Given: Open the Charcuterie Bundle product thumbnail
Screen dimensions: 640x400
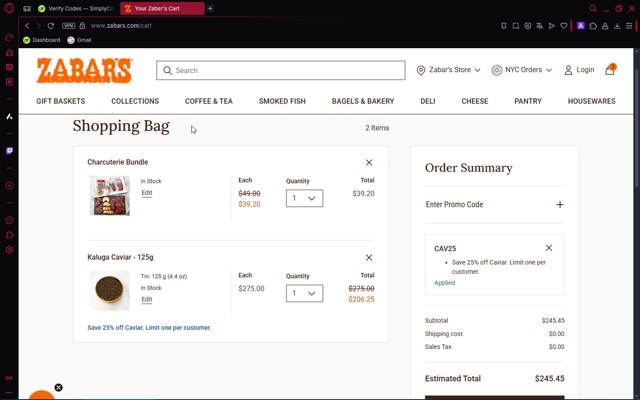Looking at the screenshot, I should point(110,196).
